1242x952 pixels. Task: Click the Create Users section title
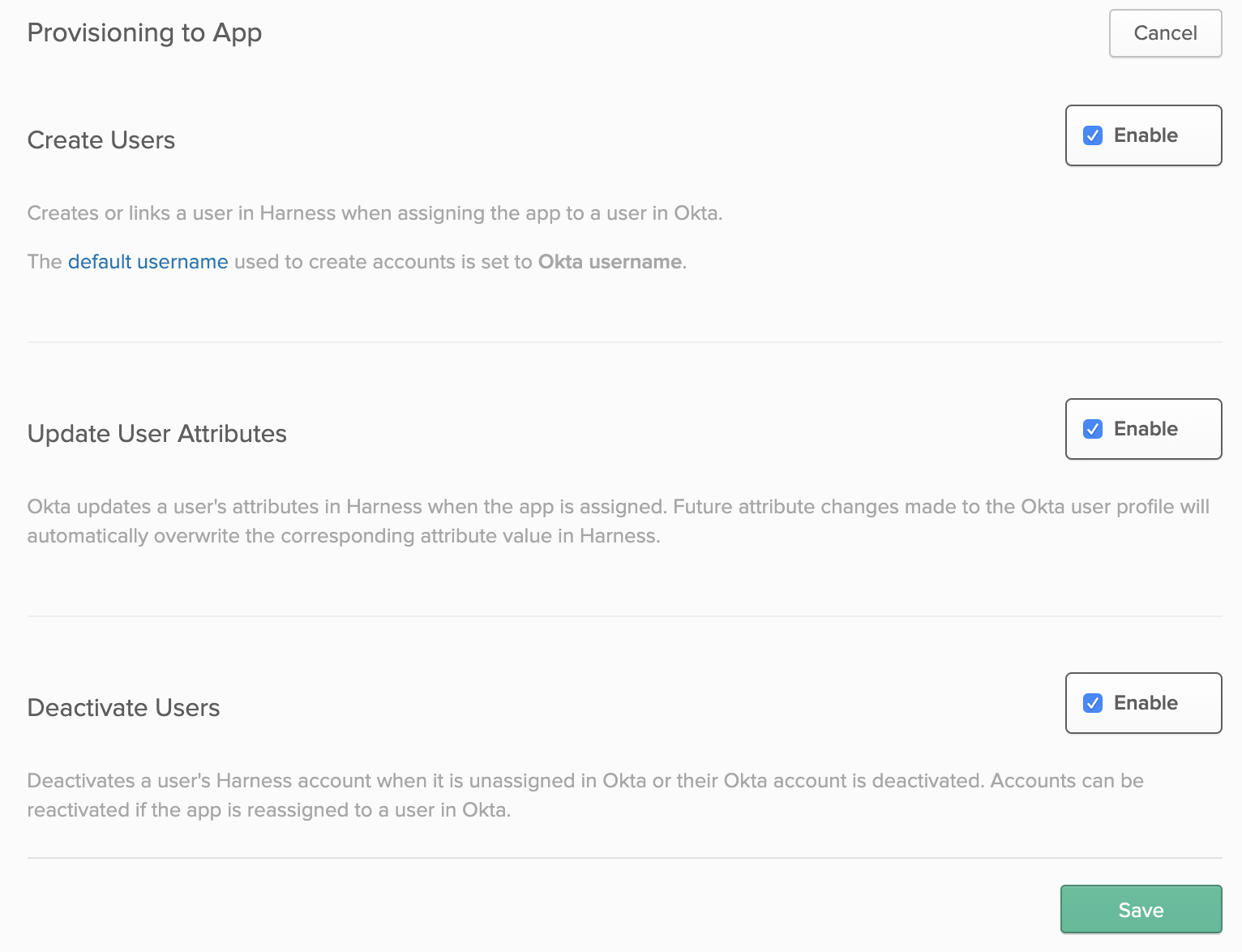[101, 140]
